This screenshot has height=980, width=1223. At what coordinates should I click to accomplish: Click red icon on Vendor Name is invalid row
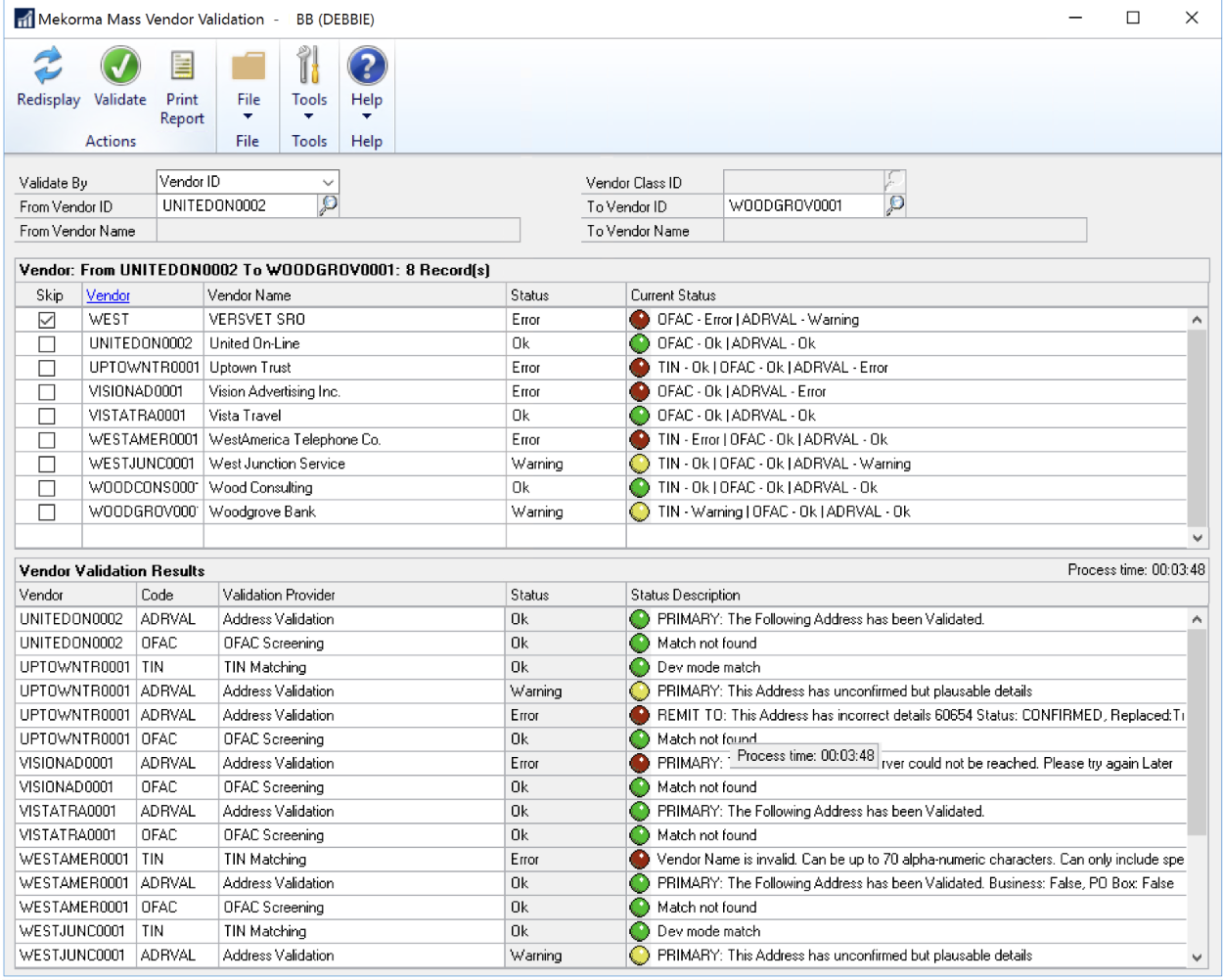coord(640,859)
